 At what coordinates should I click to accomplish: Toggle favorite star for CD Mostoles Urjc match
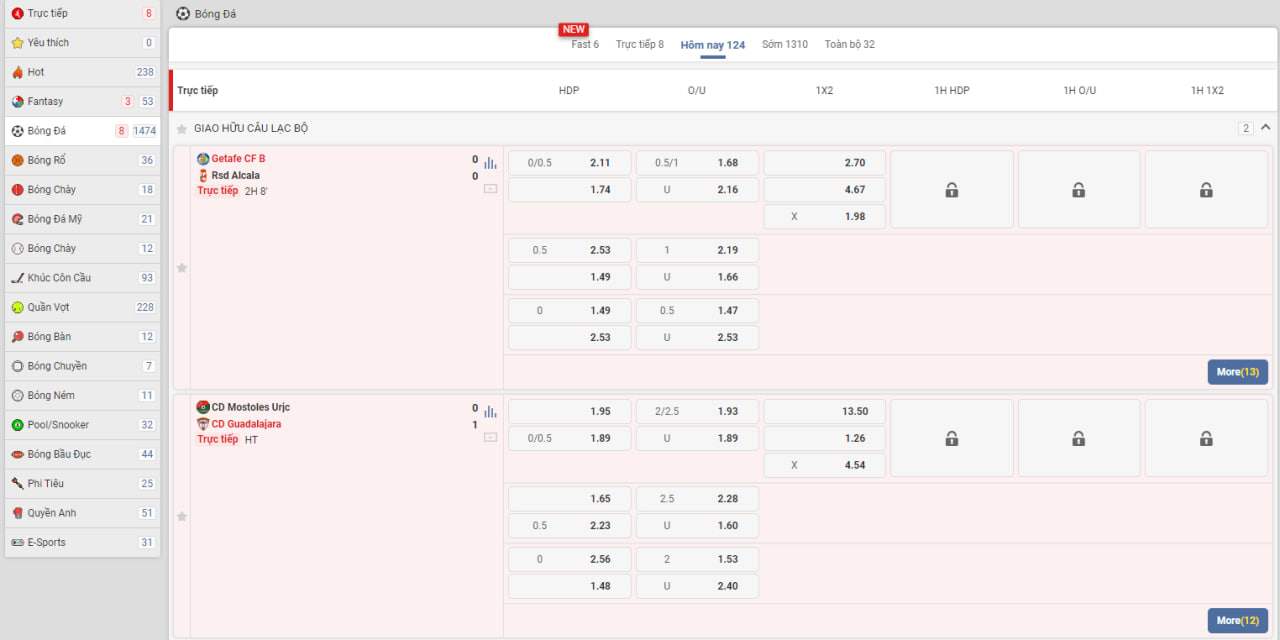pos(182,517)
